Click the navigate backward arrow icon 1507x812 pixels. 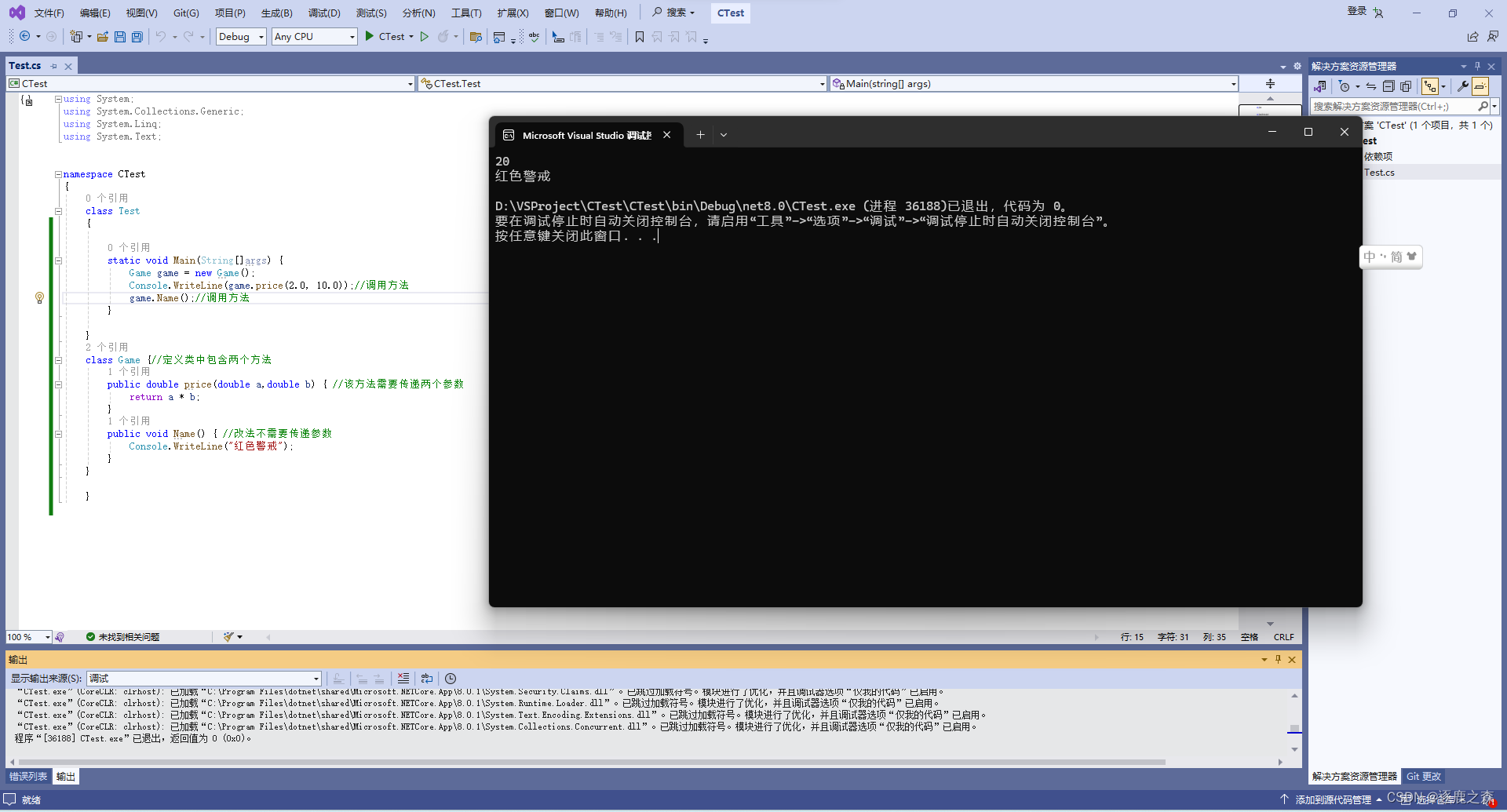click(25, 36)
